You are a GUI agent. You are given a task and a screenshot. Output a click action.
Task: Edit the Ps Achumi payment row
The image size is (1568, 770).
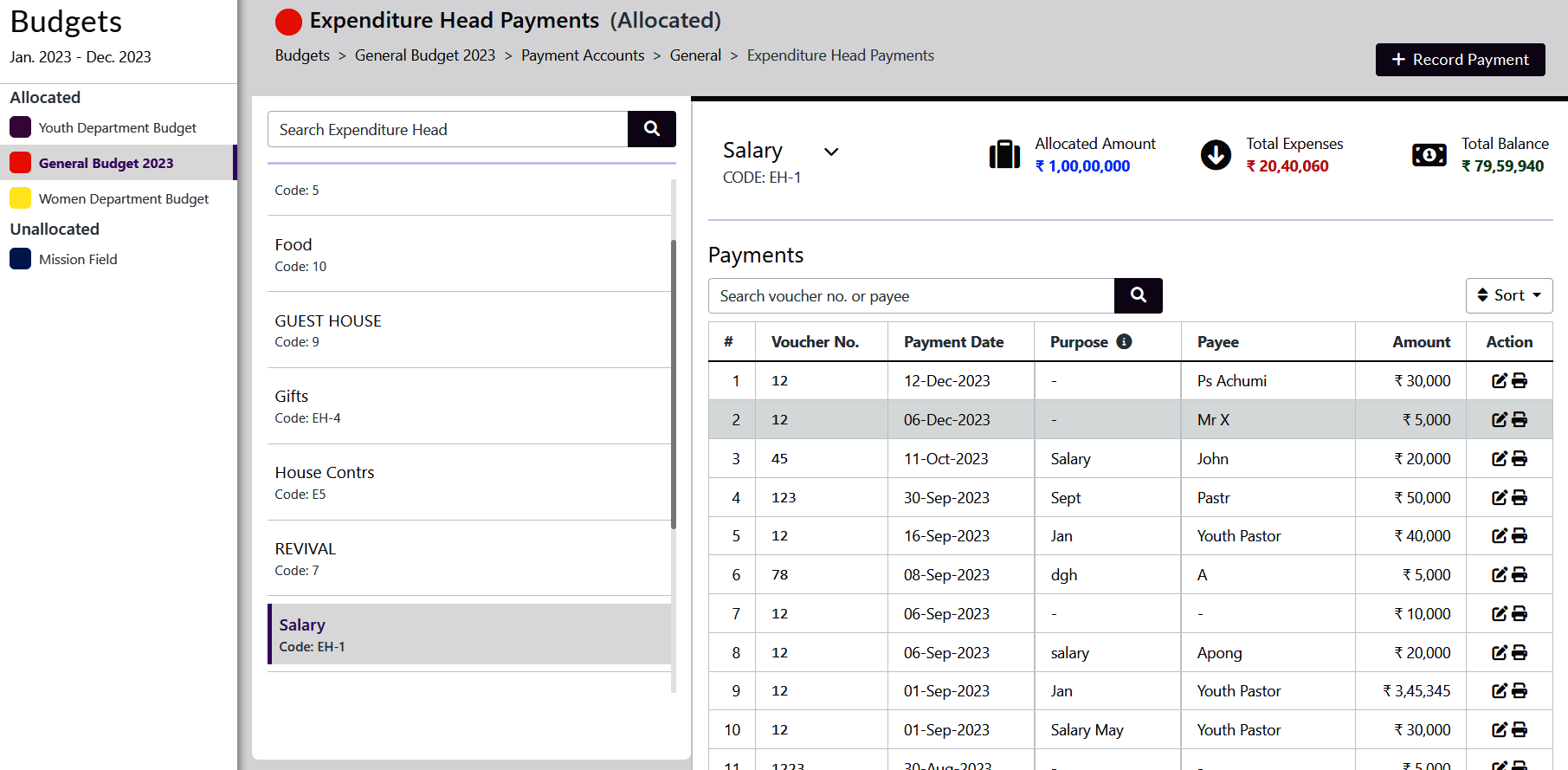(x=1500, y=381)
